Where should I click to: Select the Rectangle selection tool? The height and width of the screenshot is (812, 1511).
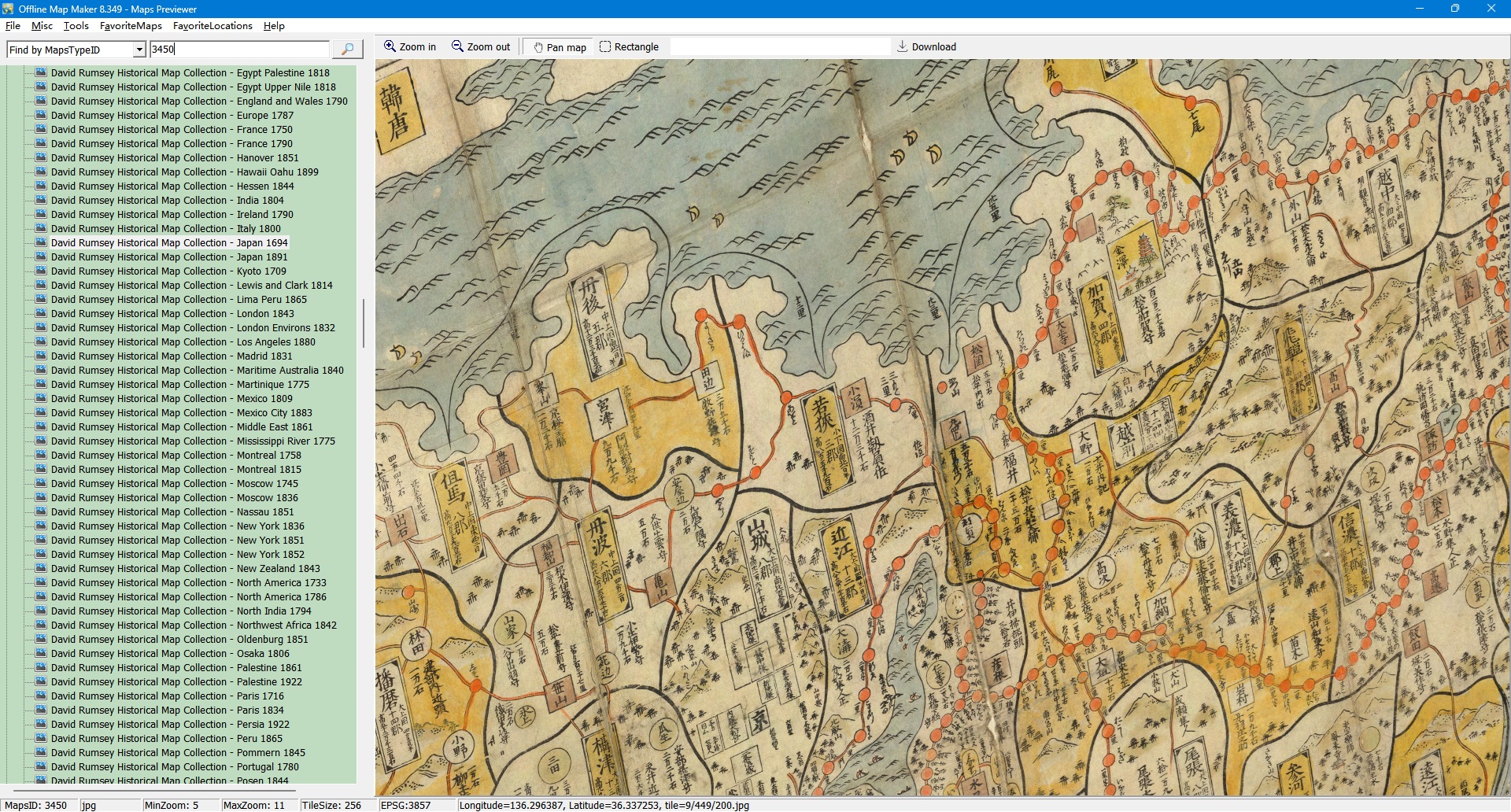click(605, 47)
